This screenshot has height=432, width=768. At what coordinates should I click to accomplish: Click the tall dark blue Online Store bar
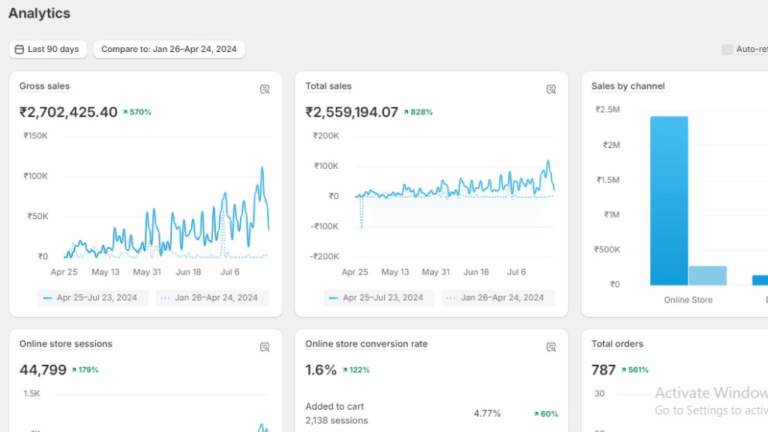(668, 200)
